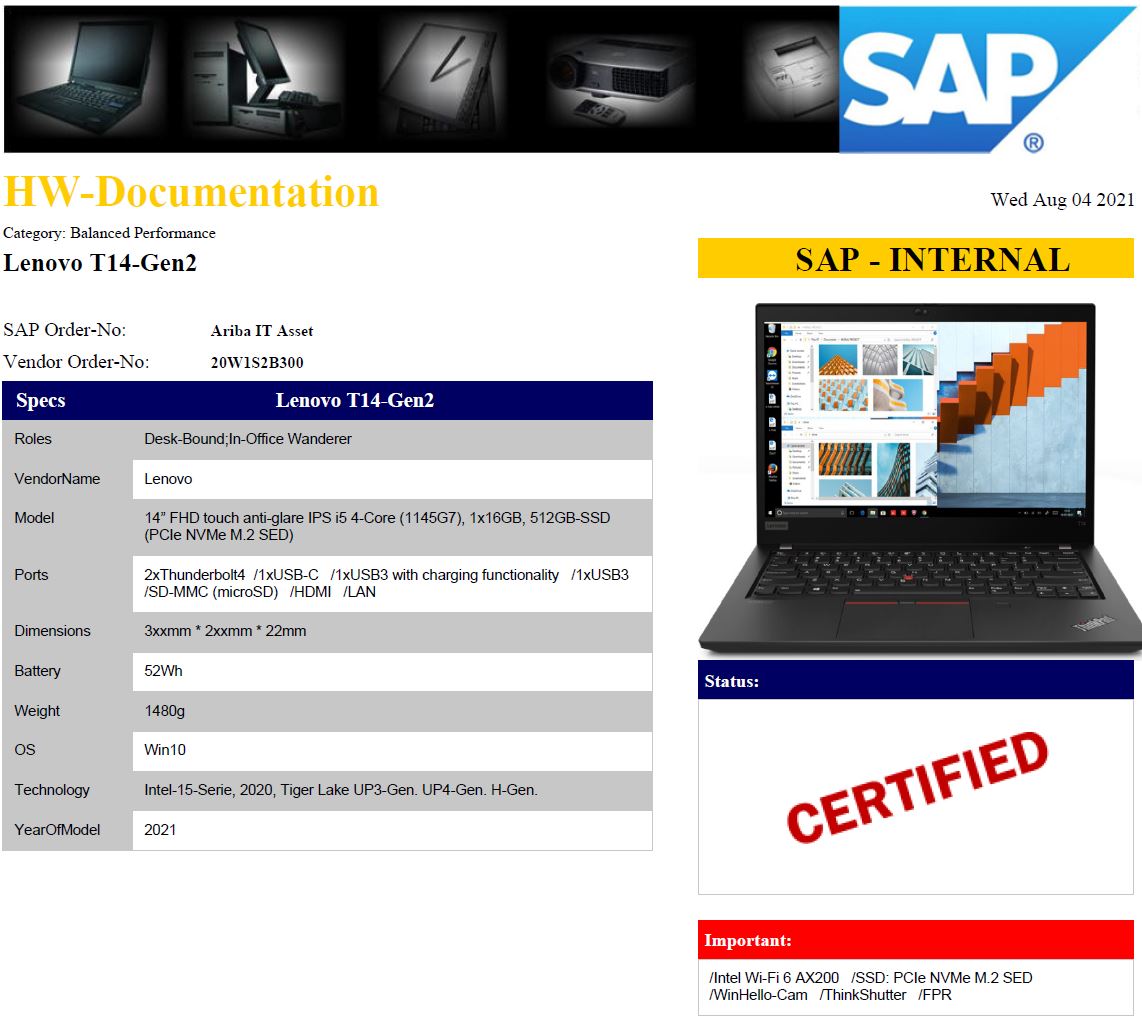1142x1029 pixels.
Task: Select 2021 in the YearOfModel row
Action: [x=160, y=830]
